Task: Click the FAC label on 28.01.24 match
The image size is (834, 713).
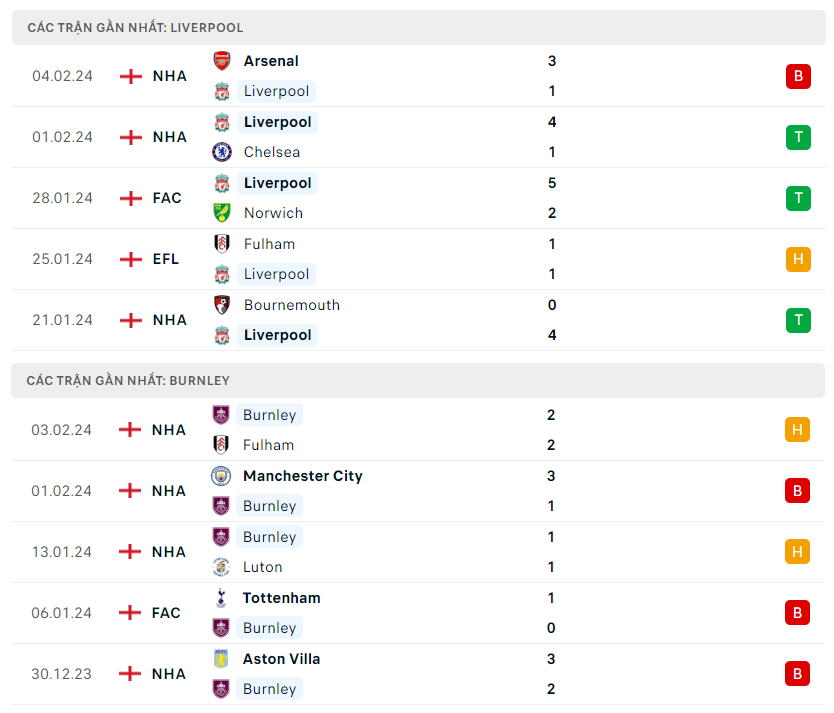Action: coord(167,198)
